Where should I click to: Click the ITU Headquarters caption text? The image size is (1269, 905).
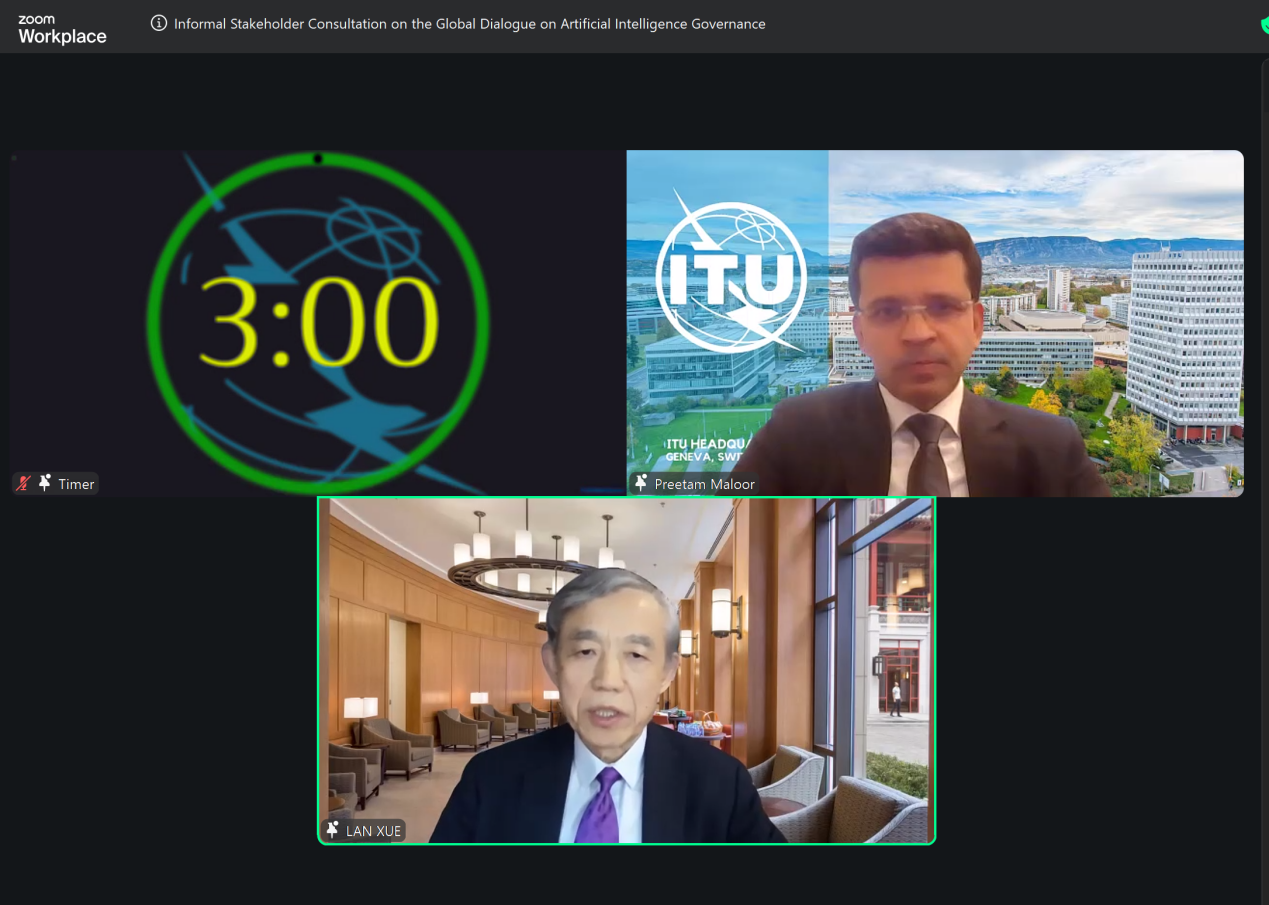(x=705, y=449)
